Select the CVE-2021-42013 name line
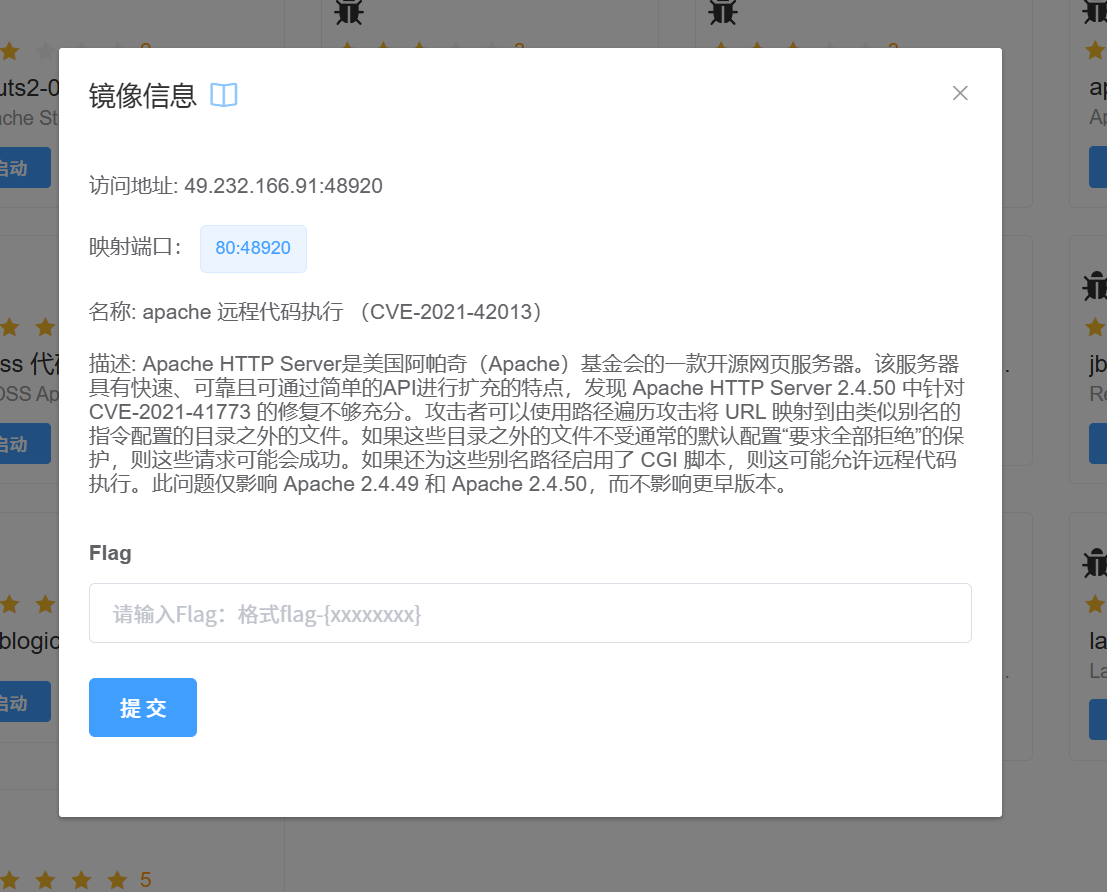Viewport: 1107px width, 892px height. pos(316,311)
